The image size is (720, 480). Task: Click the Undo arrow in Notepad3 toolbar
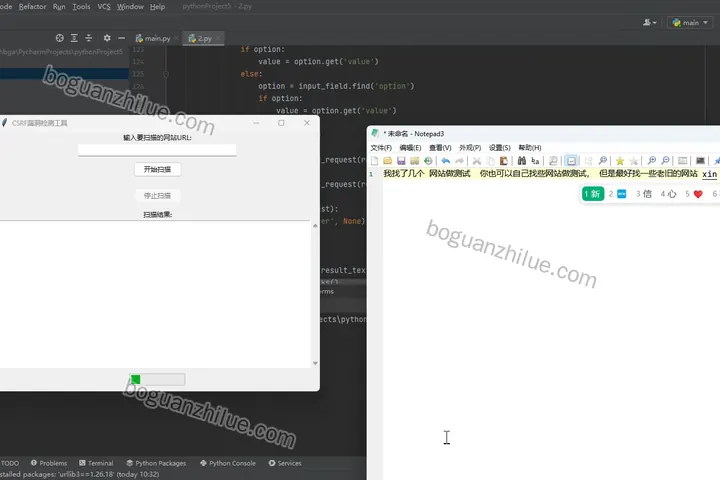pyautogui.click(x=445, y=161)
